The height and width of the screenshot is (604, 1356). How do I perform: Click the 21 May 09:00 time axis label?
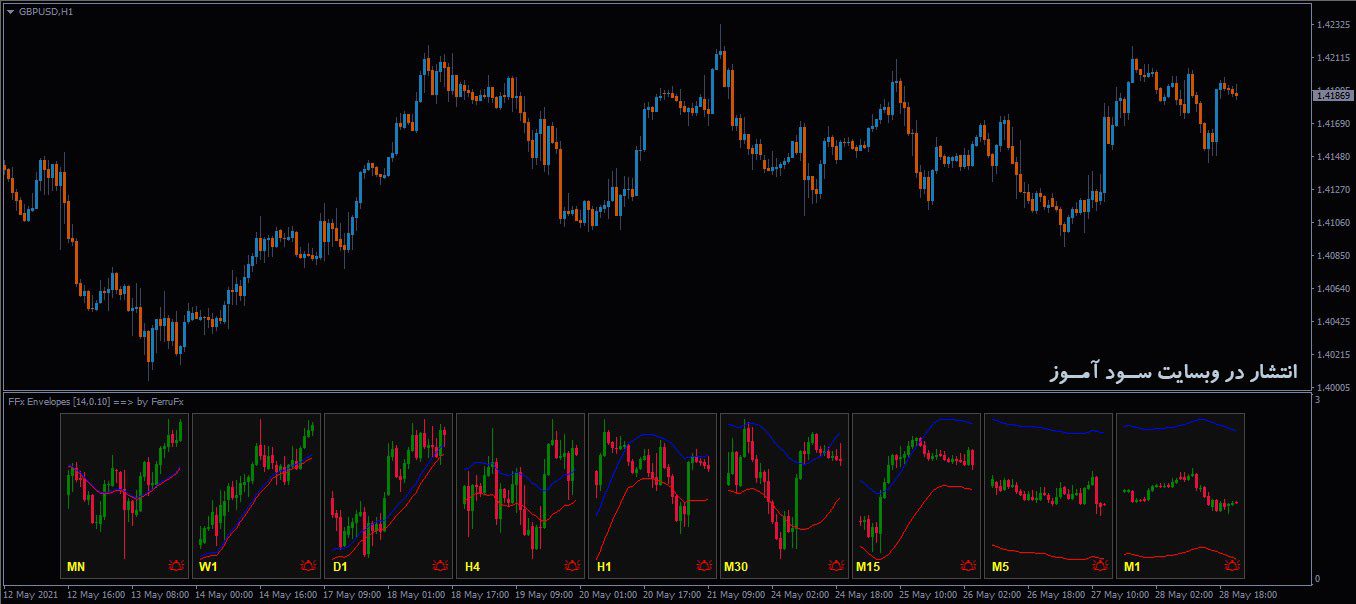click(x=738, y=594)
